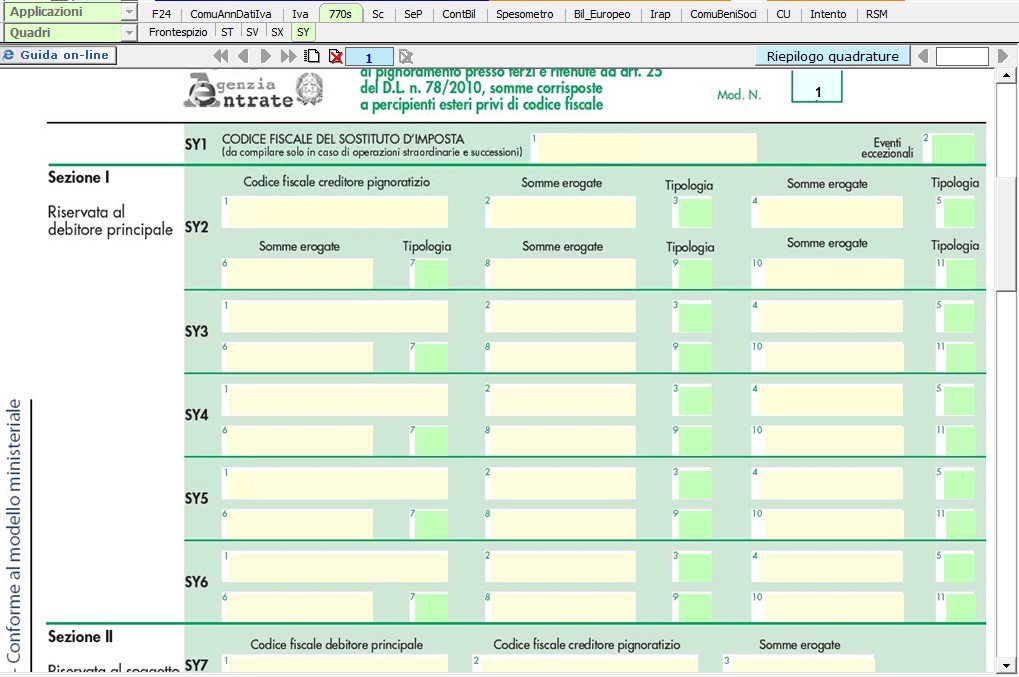
Task: Open the Spesometro tab
Action: 524,14
